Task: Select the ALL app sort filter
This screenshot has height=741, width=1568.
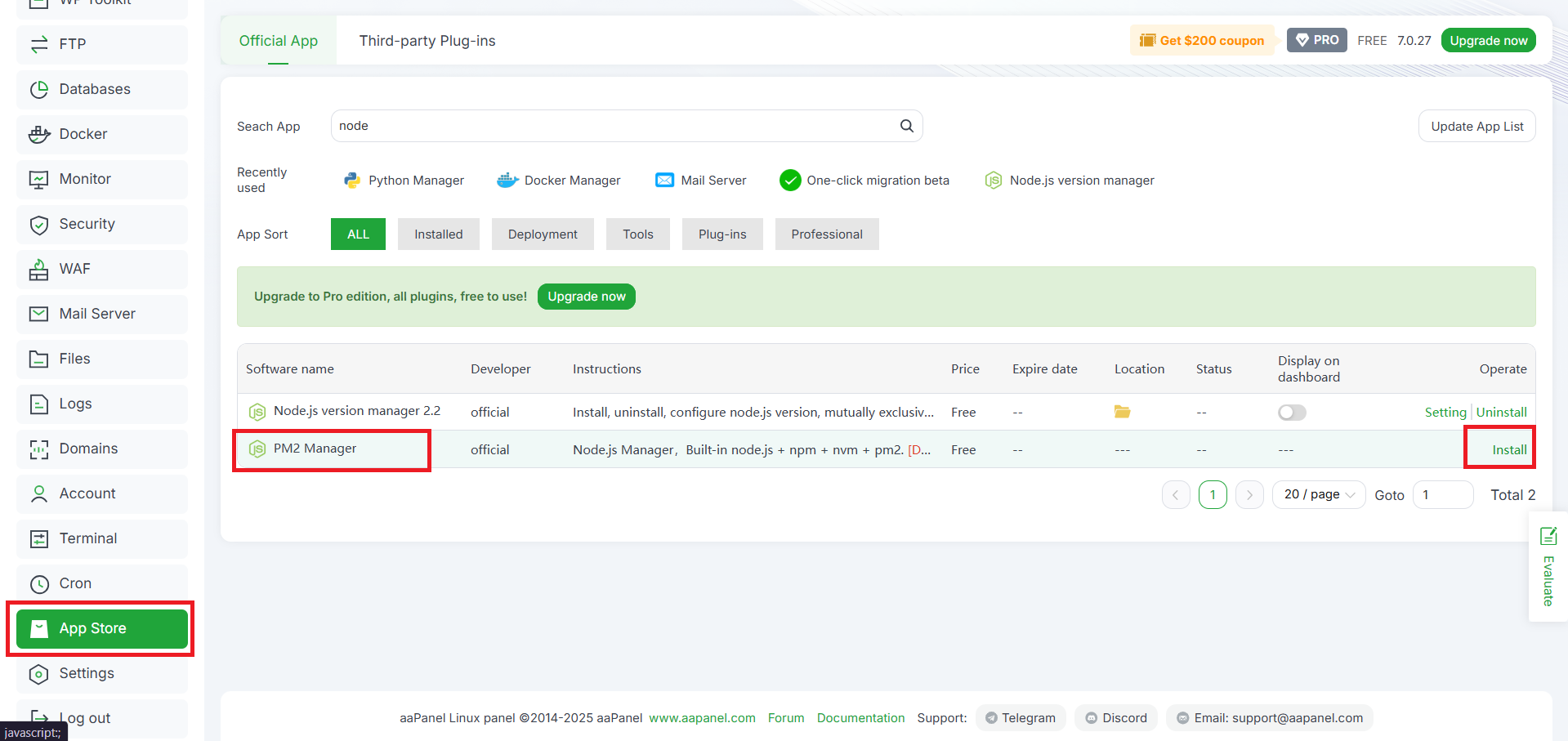Action: coord(358,234)
